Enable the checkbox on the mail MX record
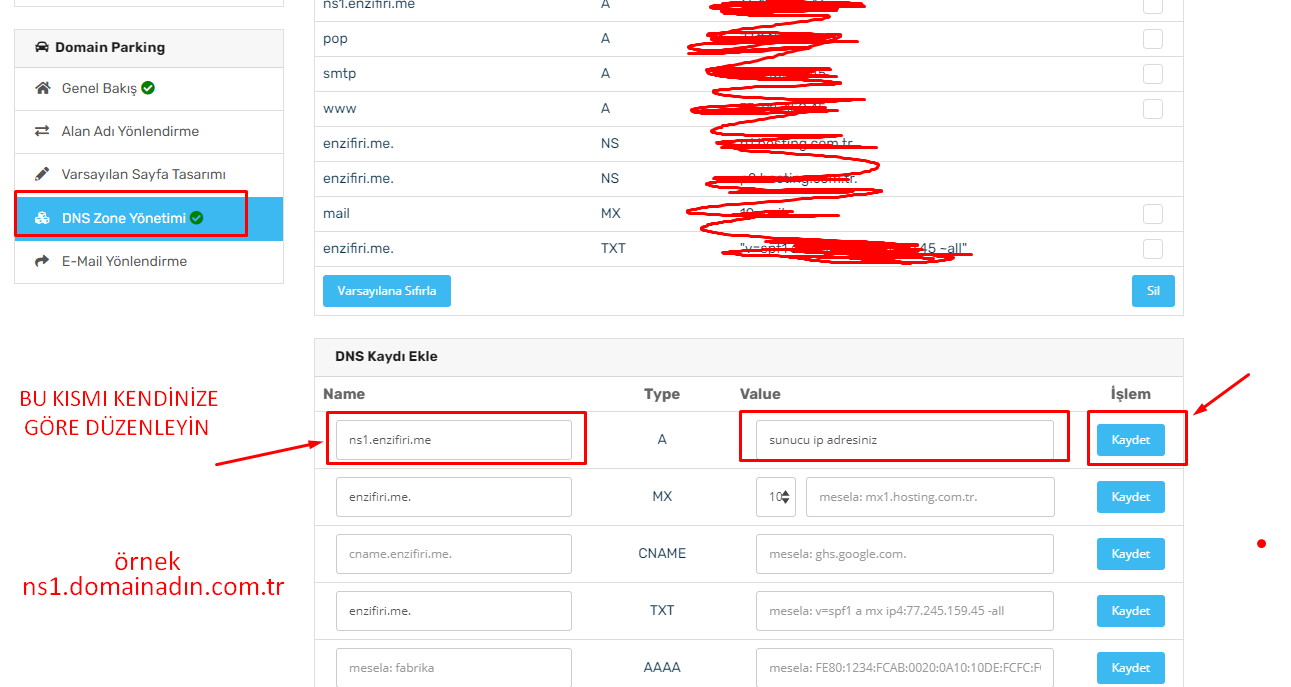 tap(1152, 213)
